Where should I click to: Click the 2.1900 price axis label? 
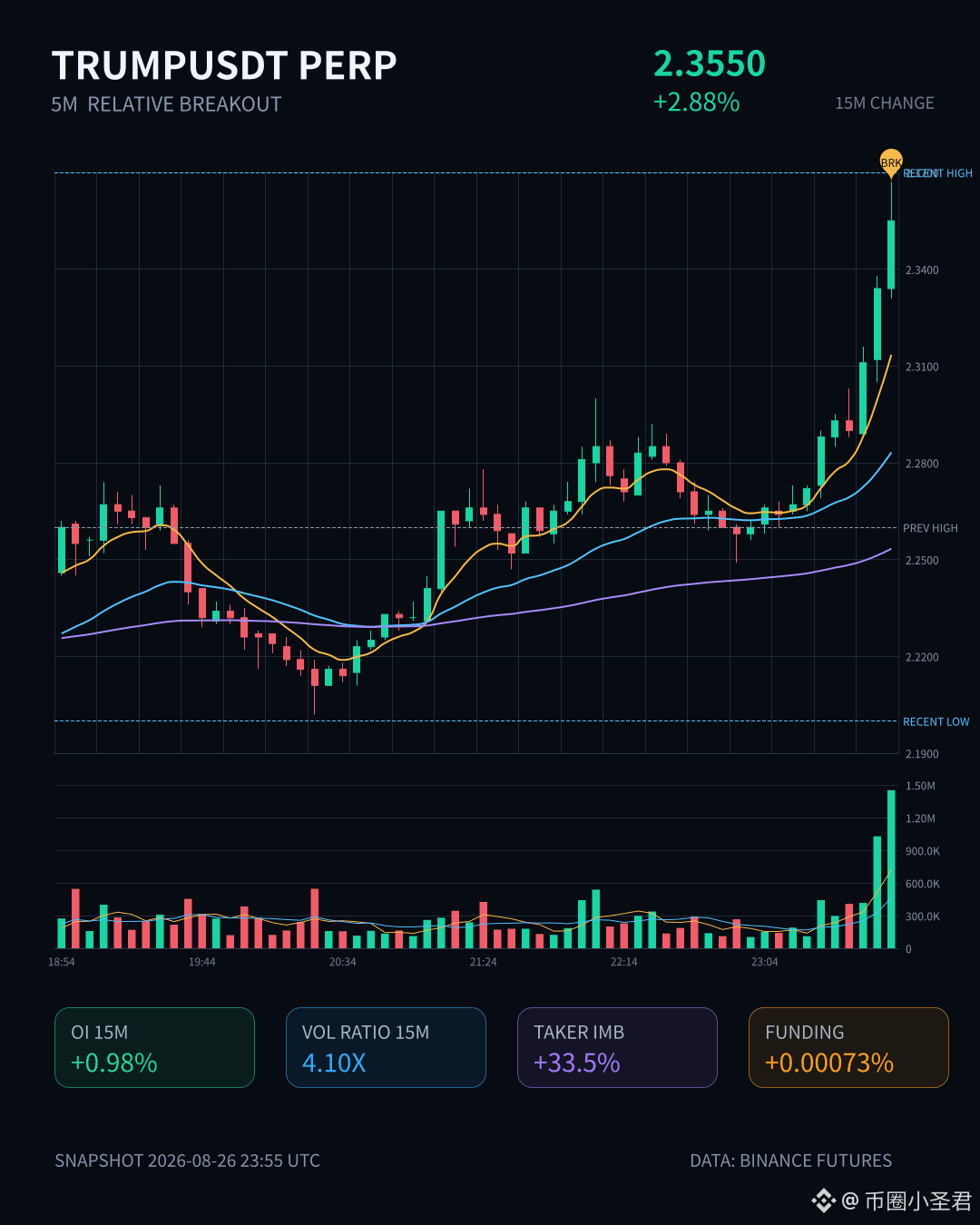click(x=922, y=754)
